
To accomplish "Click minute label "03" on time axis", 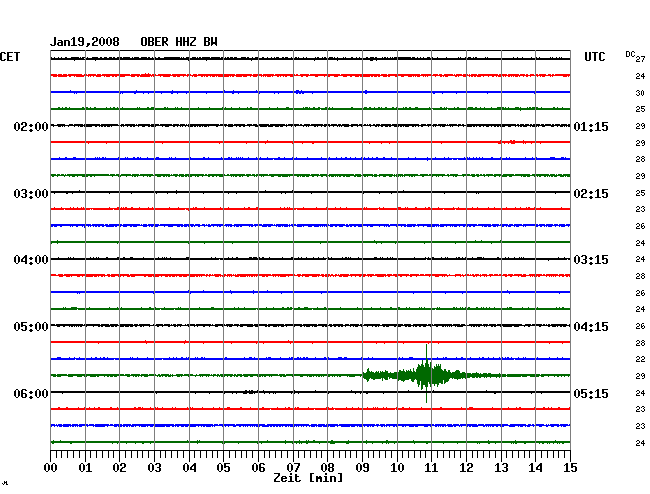I will pos(154,468).
